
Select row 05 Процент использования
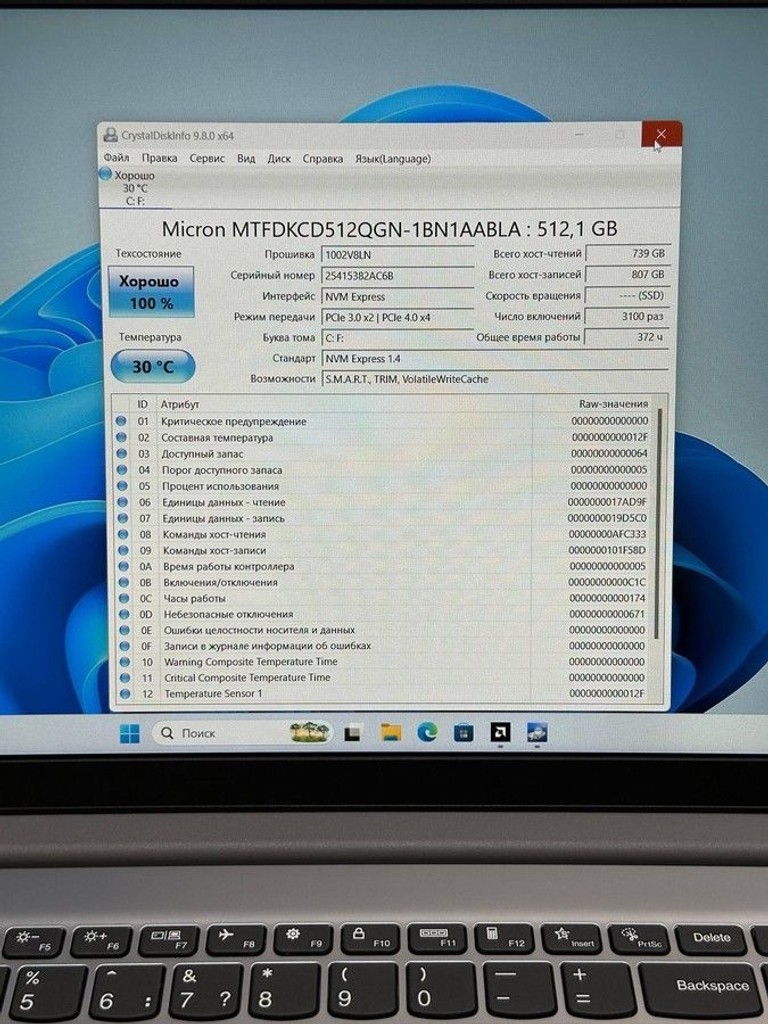click(x=385, y=486)
